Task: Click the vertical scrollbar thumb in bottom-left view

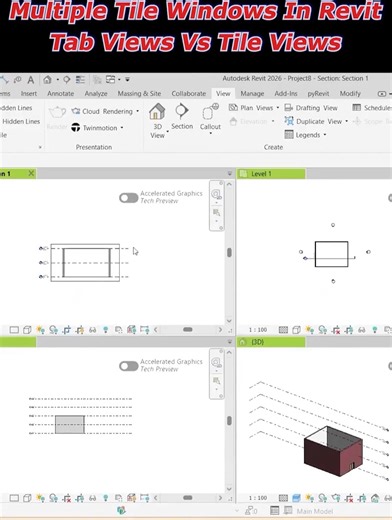Action: tap(229, 421)
